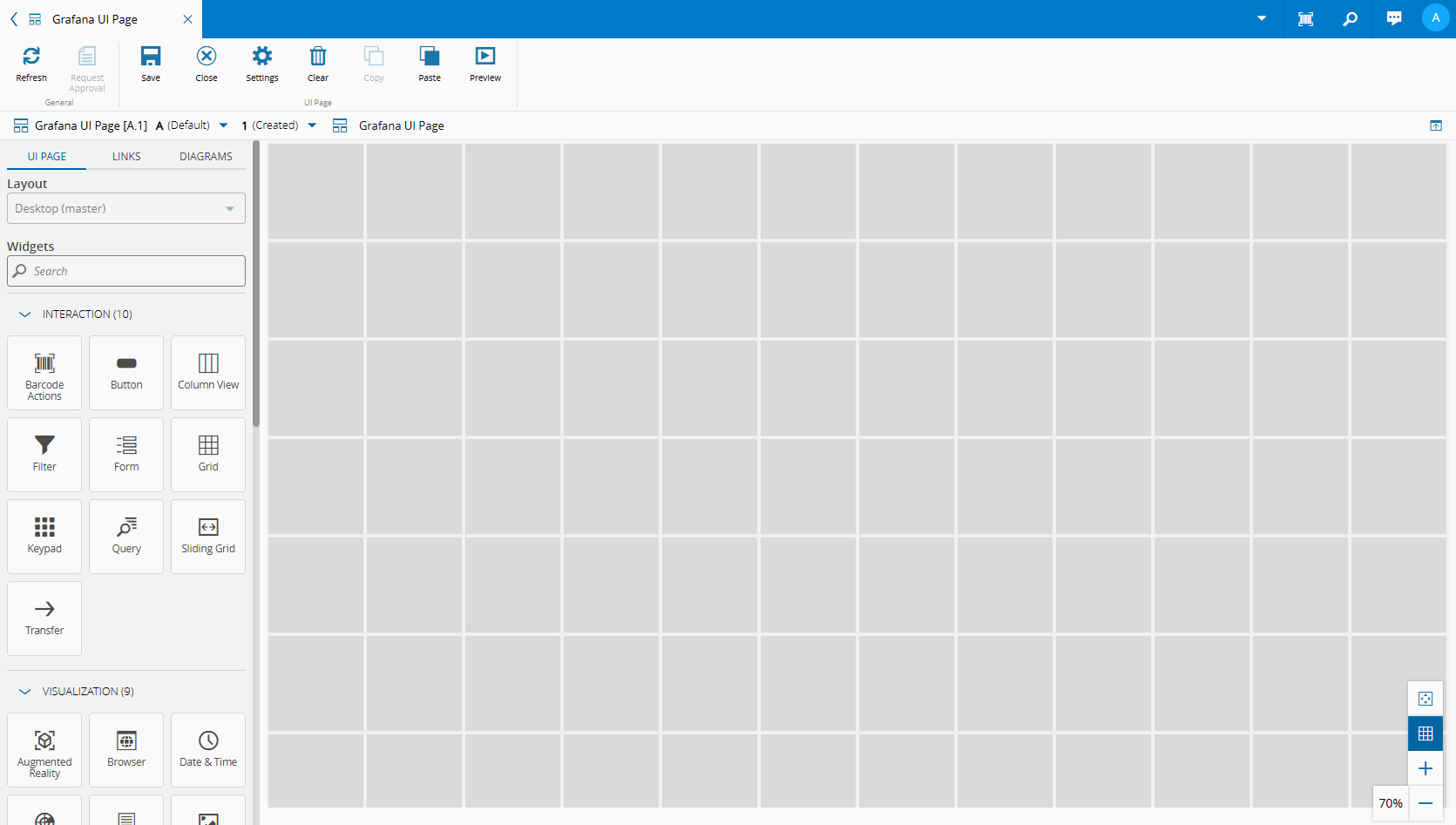Open the search magnifier in top bar
This screenshot has height=825, width=1456.
pyautogui.click(x=1350, y=19)
